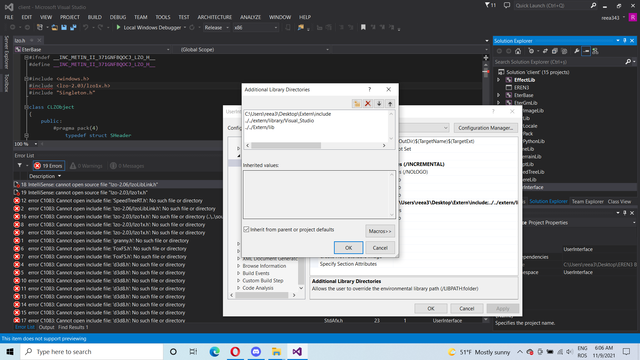This screenshot has height=360, width=640.
Task: Move the selected directory line up
Action: (x=390, y=104)
